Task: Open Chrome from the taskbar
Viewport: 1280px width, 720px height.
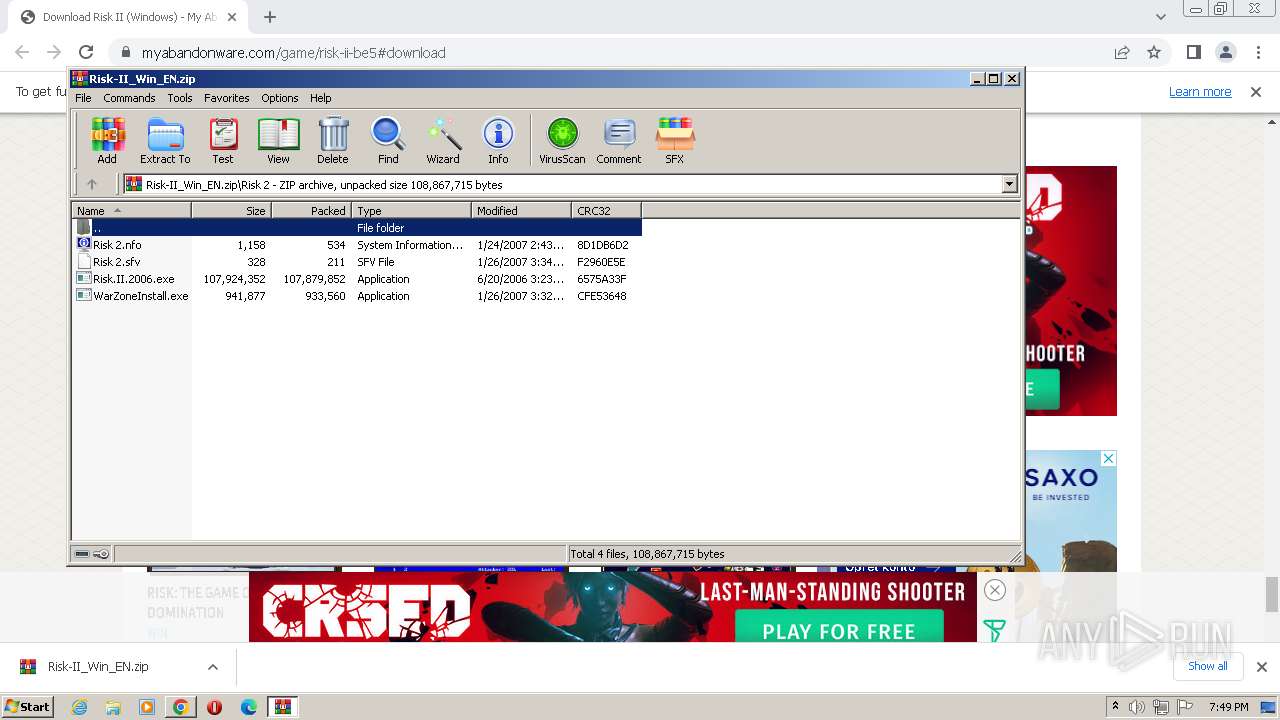Action: [180, 706]
